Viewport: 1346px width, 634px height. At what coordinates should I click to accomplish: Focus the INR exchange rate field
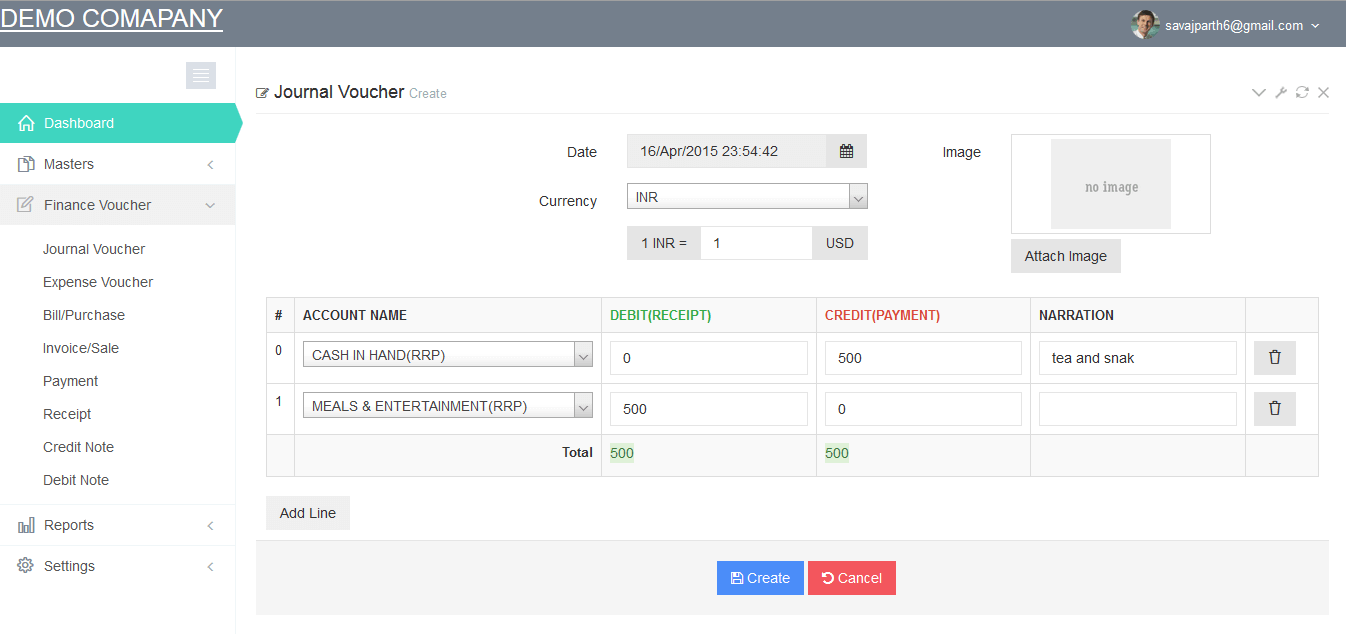tap(756, 243)
